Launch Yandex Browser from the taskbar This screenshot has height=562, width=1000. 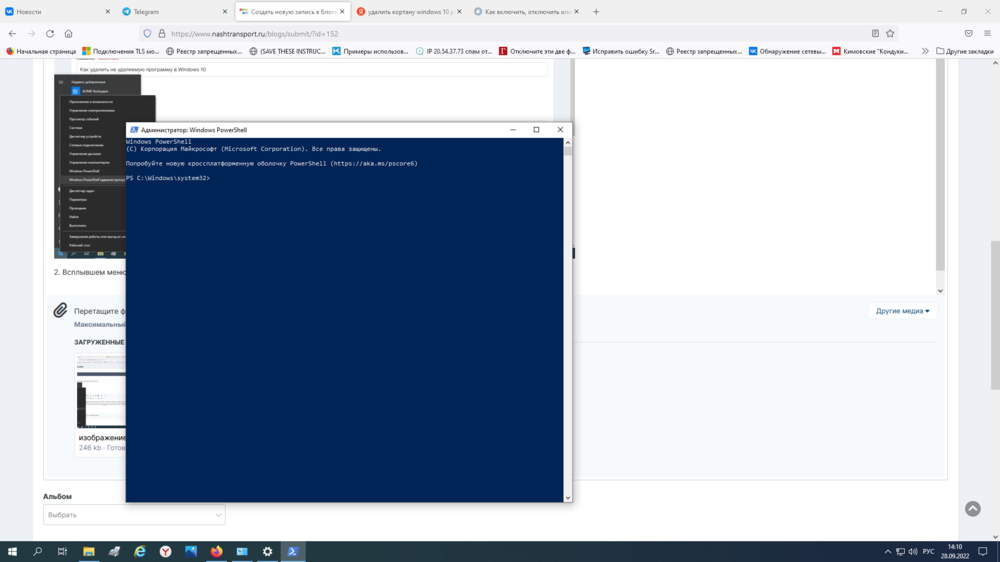(x=165, y=551)
